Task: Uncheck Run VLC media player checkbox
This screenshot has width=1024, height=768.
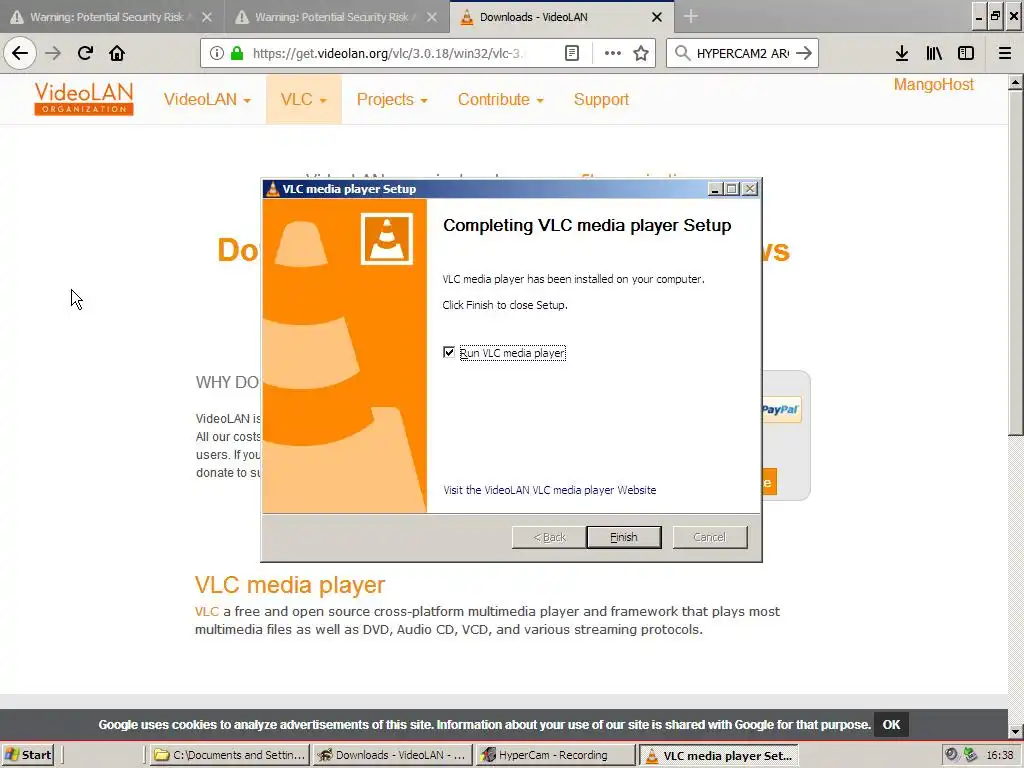Action: click(x=449, y=353)
